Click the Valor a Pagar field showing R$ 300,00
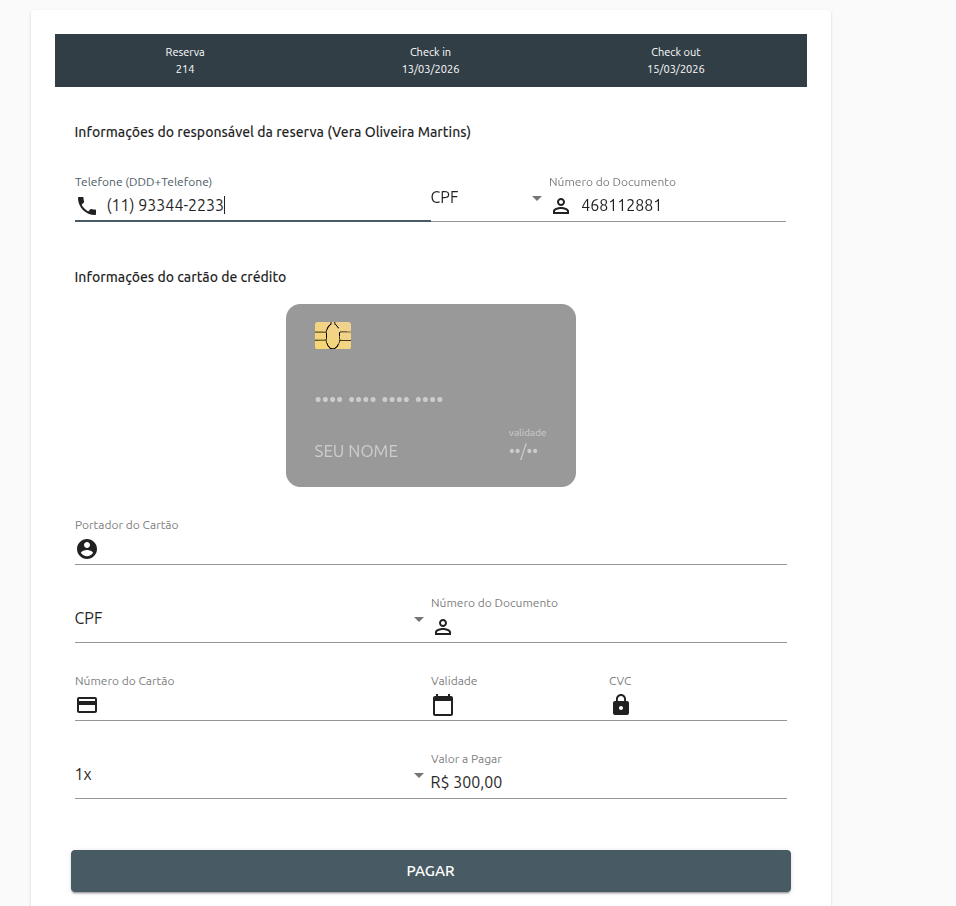This screenshot has width=956, height=906. (606, 782)
